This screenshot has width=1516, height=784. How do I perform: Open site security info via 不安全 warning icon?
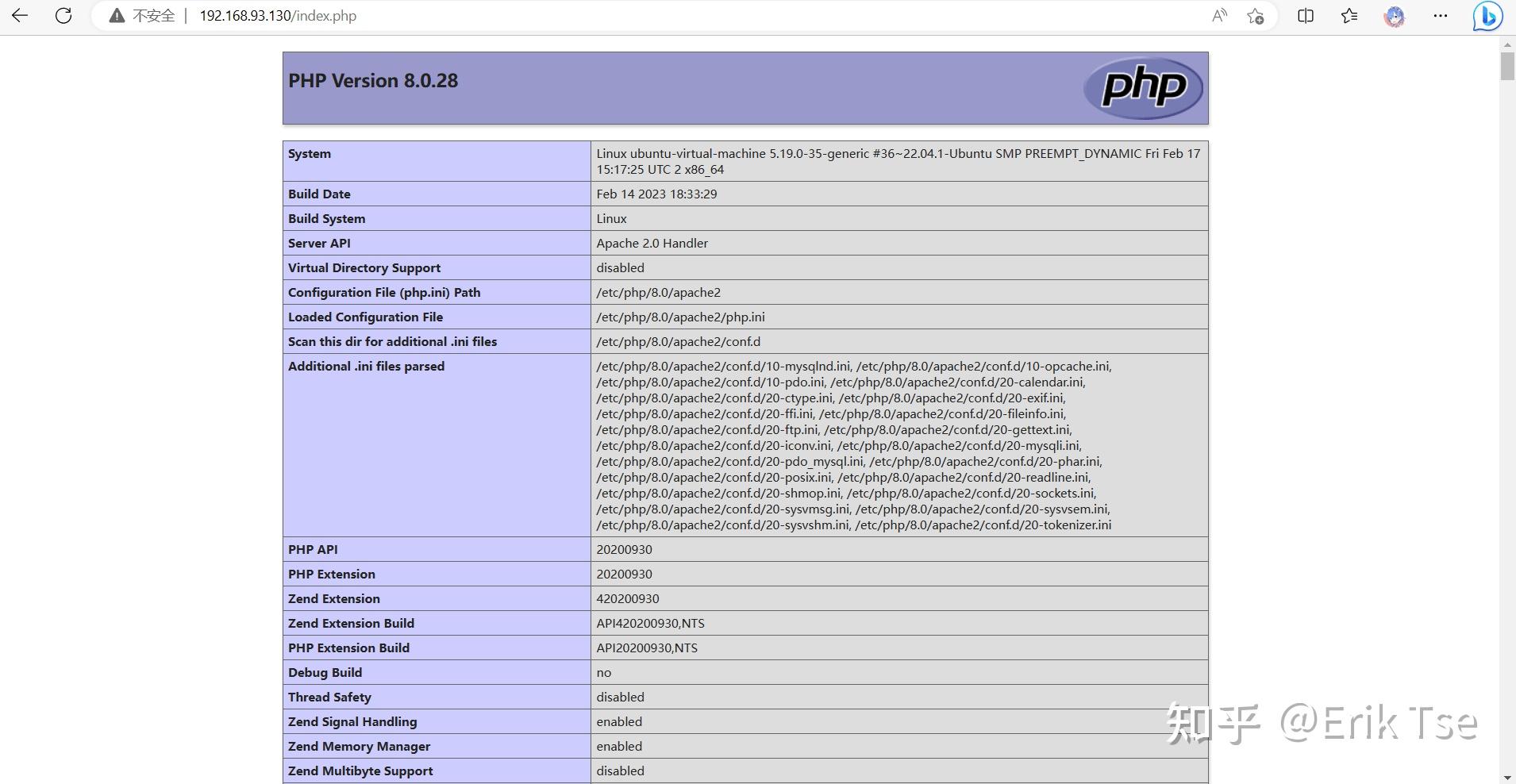pos(116,15)
